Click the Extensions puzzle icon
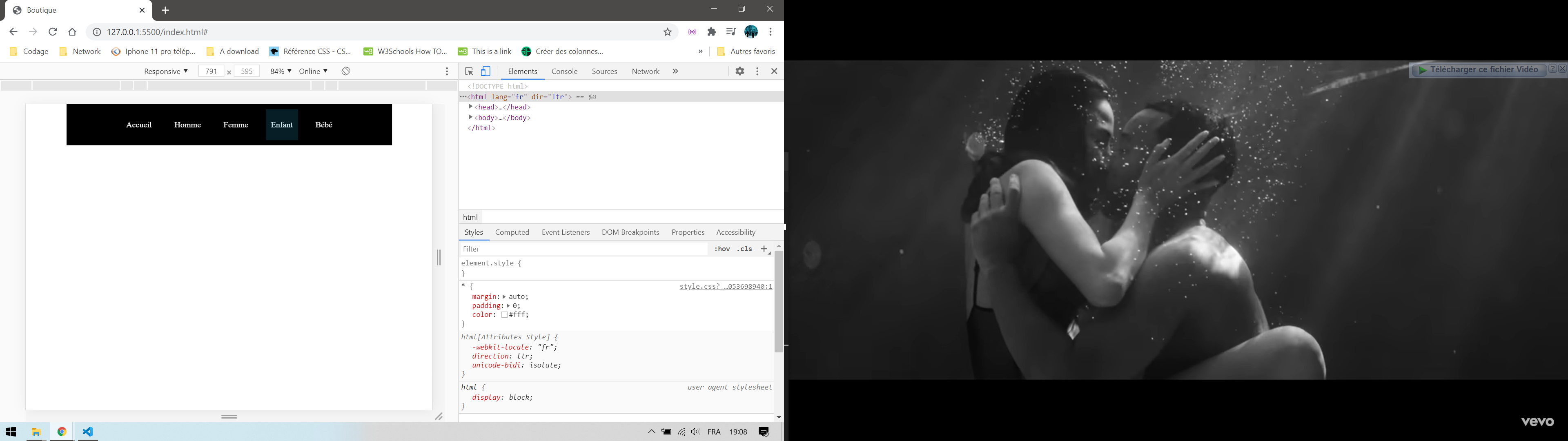Viewport: 1568px width, 441px height. click(x=712, y=32)
